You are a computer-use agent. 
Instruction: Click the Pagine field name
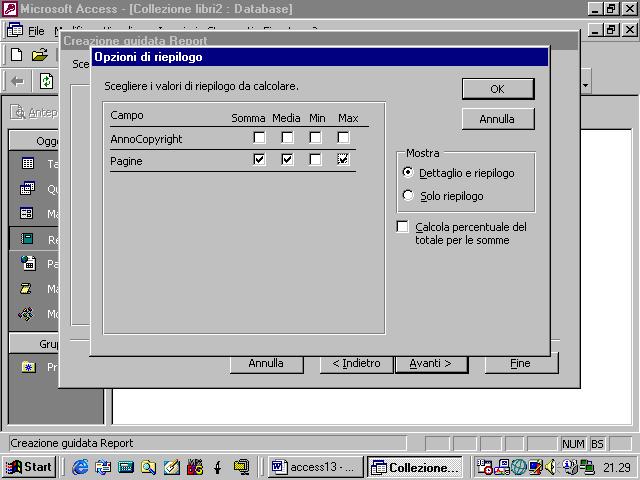coord(126,161)
